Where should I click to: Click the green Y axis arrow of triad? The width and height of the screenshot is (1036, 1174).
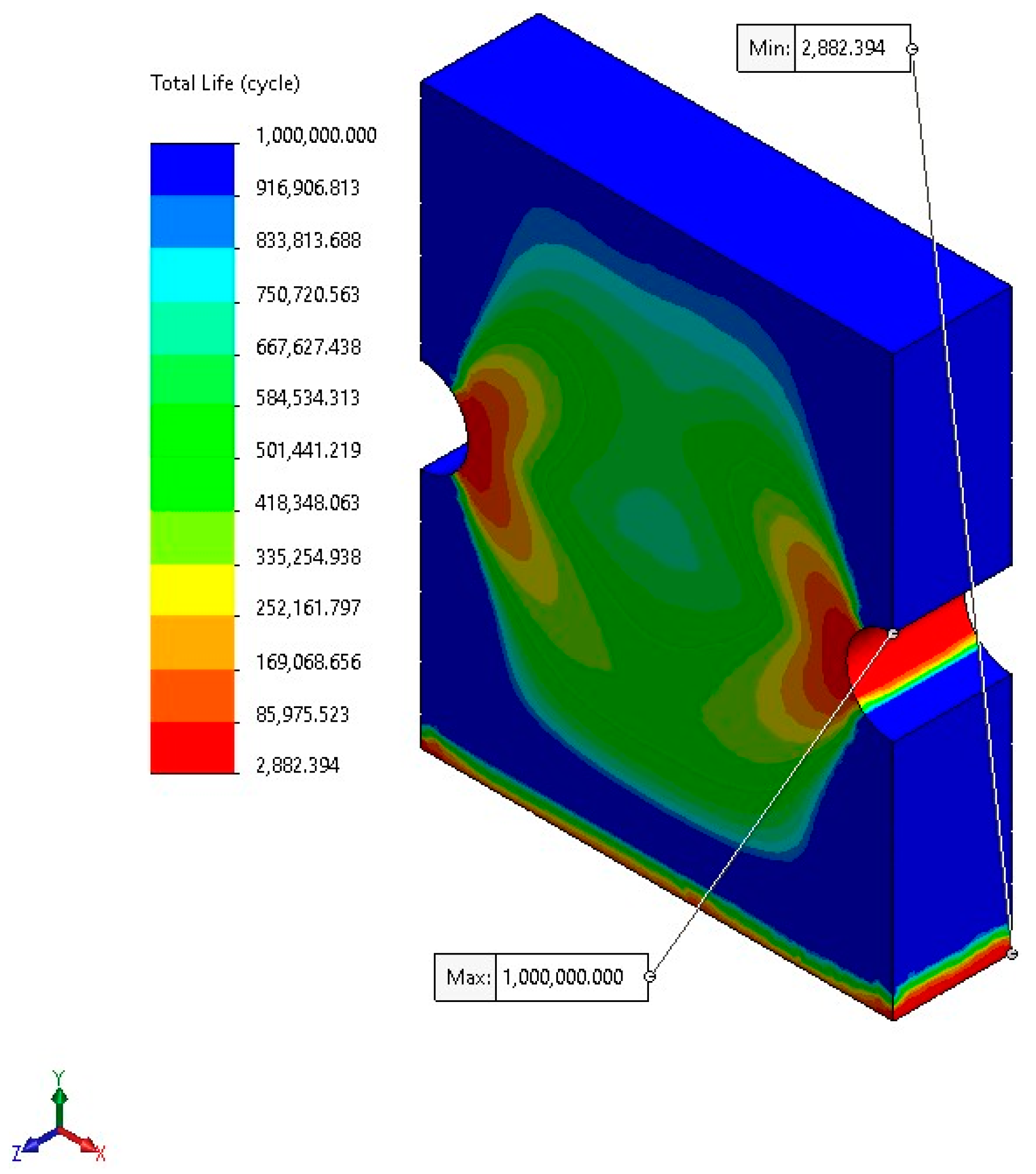click(58, 1097)
